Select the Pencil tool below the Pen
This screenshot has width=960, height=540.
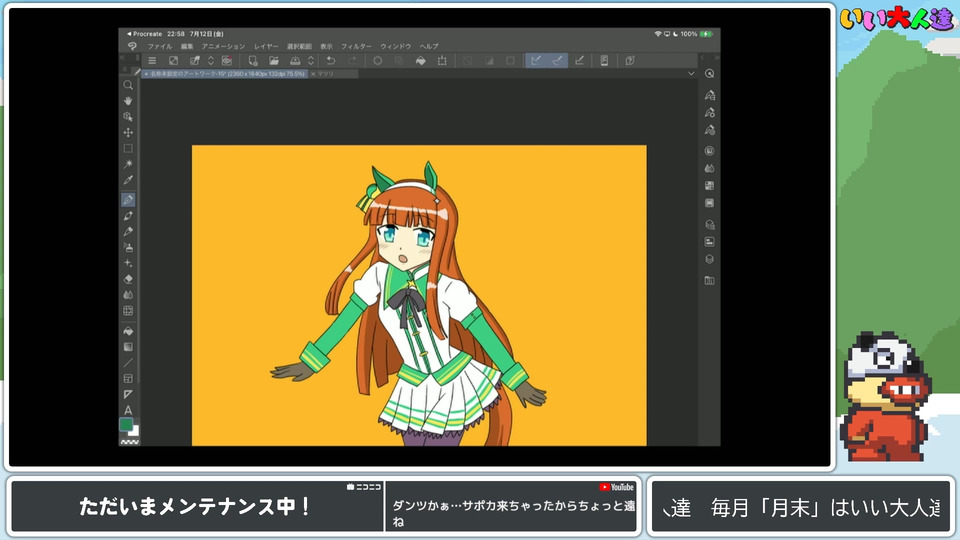pos(128,216)
